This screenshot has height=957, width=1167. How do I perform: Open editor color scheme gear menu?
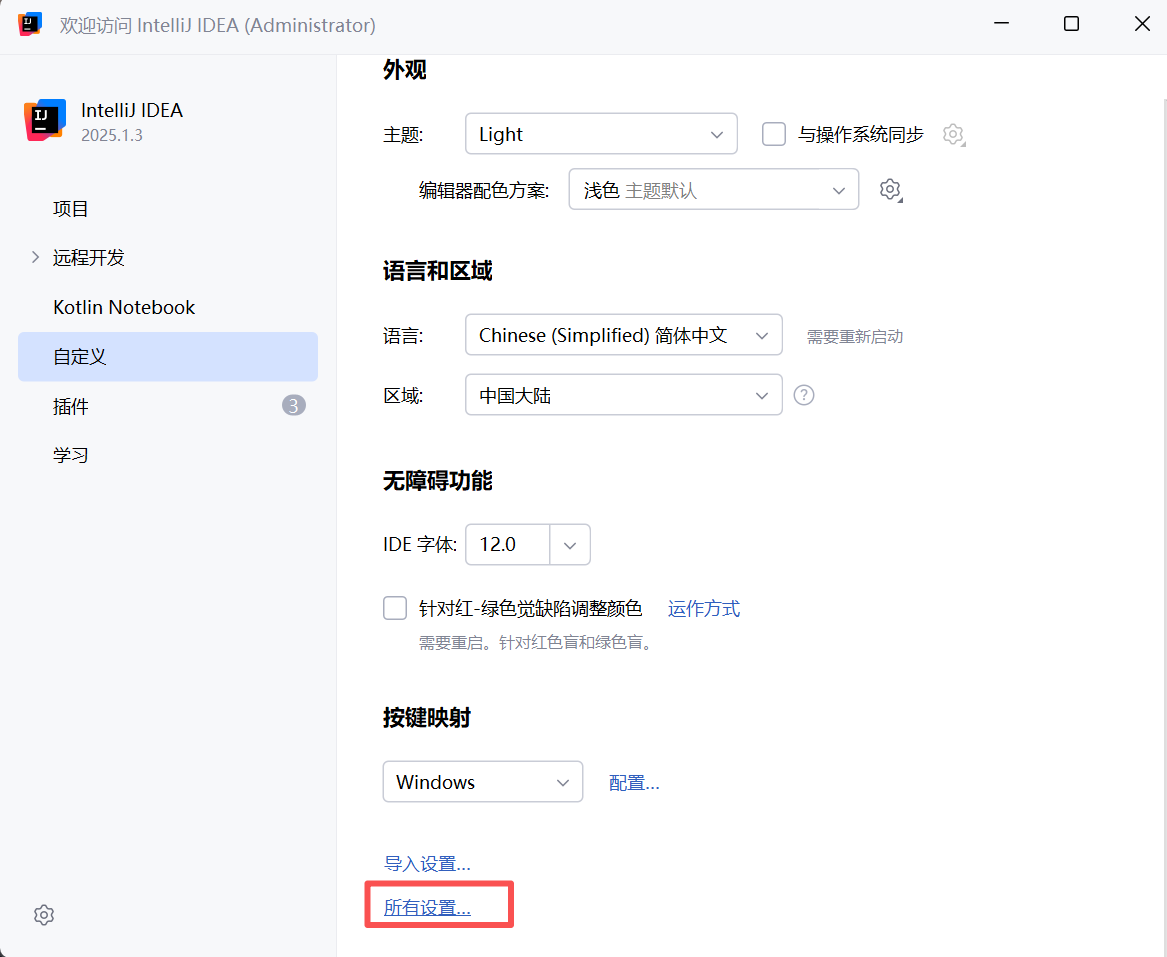890,190
